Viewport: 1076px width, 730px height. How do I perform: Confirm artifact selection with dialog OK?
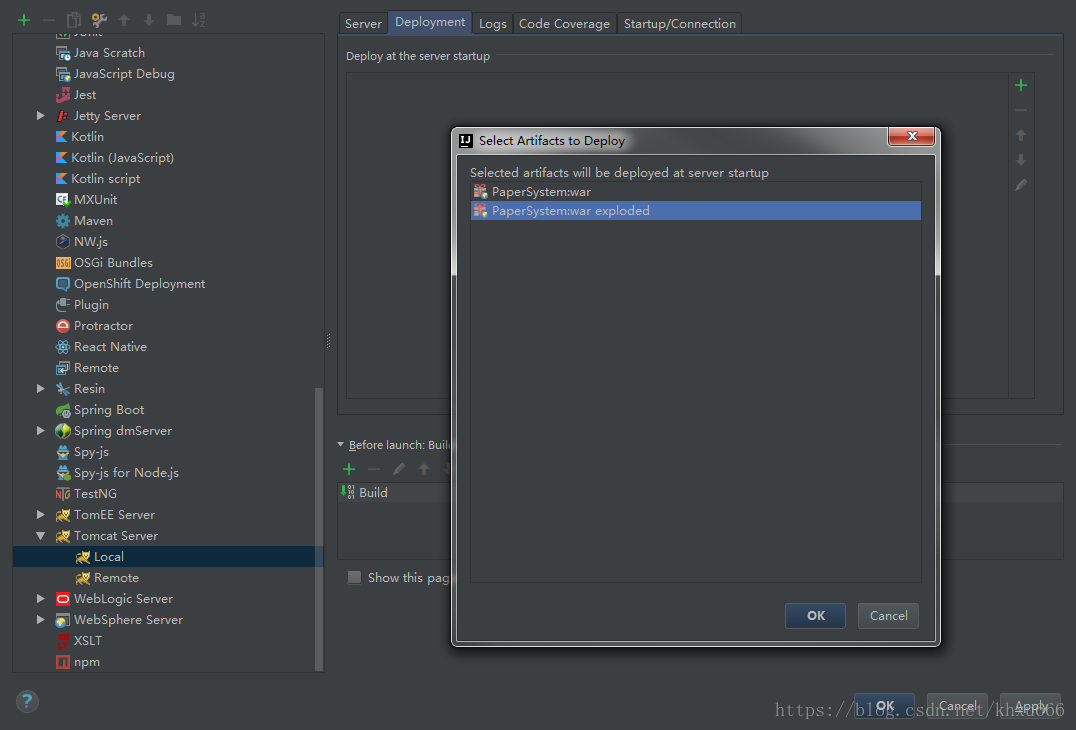[x=815, y=615]
